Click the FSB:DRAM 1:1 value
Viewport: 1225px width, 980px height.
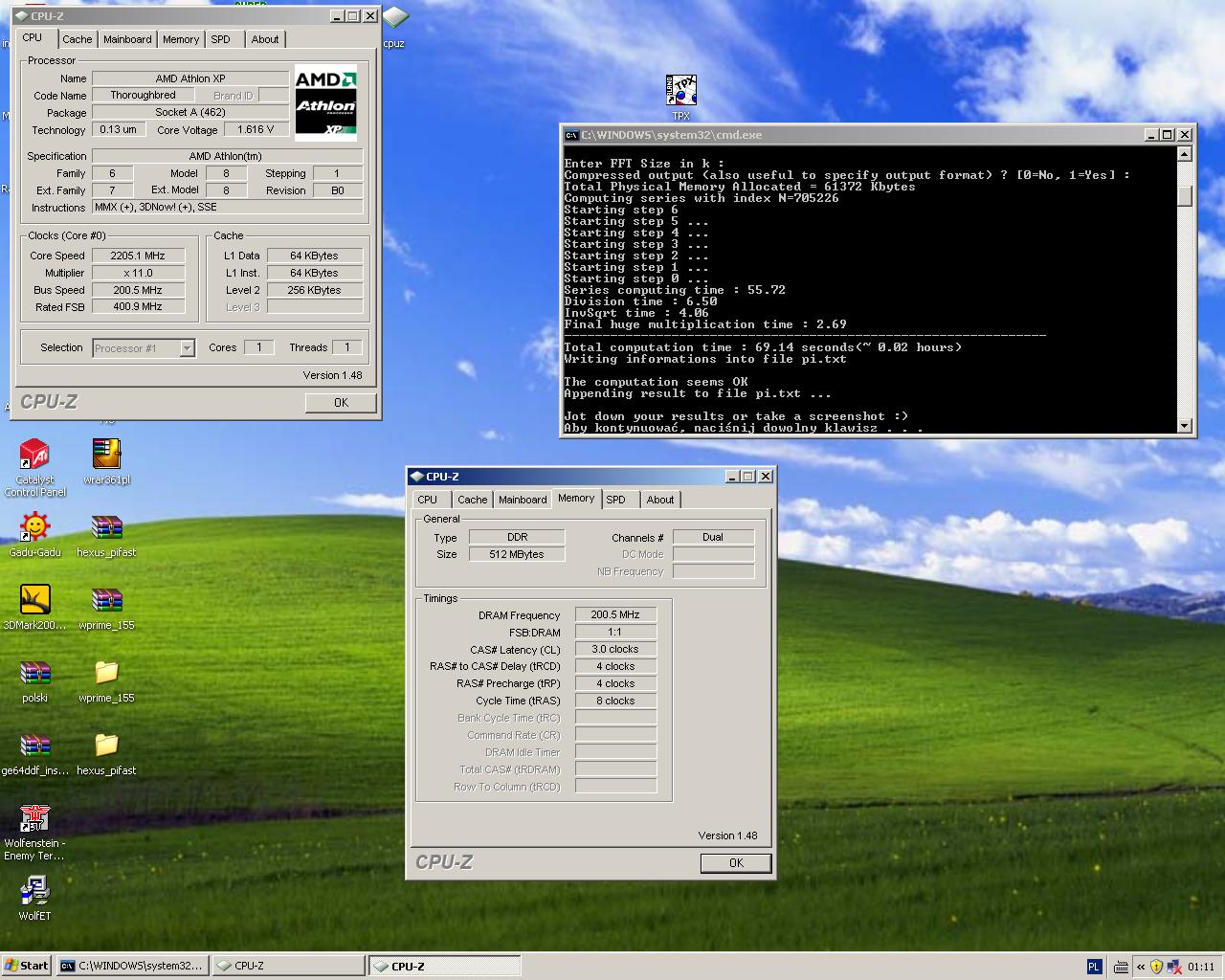point(615,633)
